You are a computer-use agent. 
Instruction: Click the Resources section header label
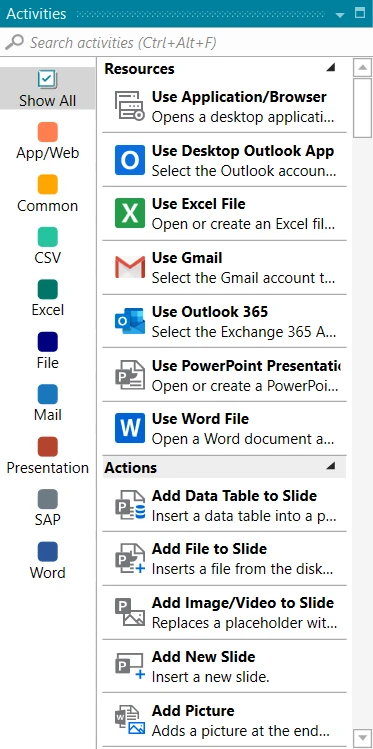(139, 69)
